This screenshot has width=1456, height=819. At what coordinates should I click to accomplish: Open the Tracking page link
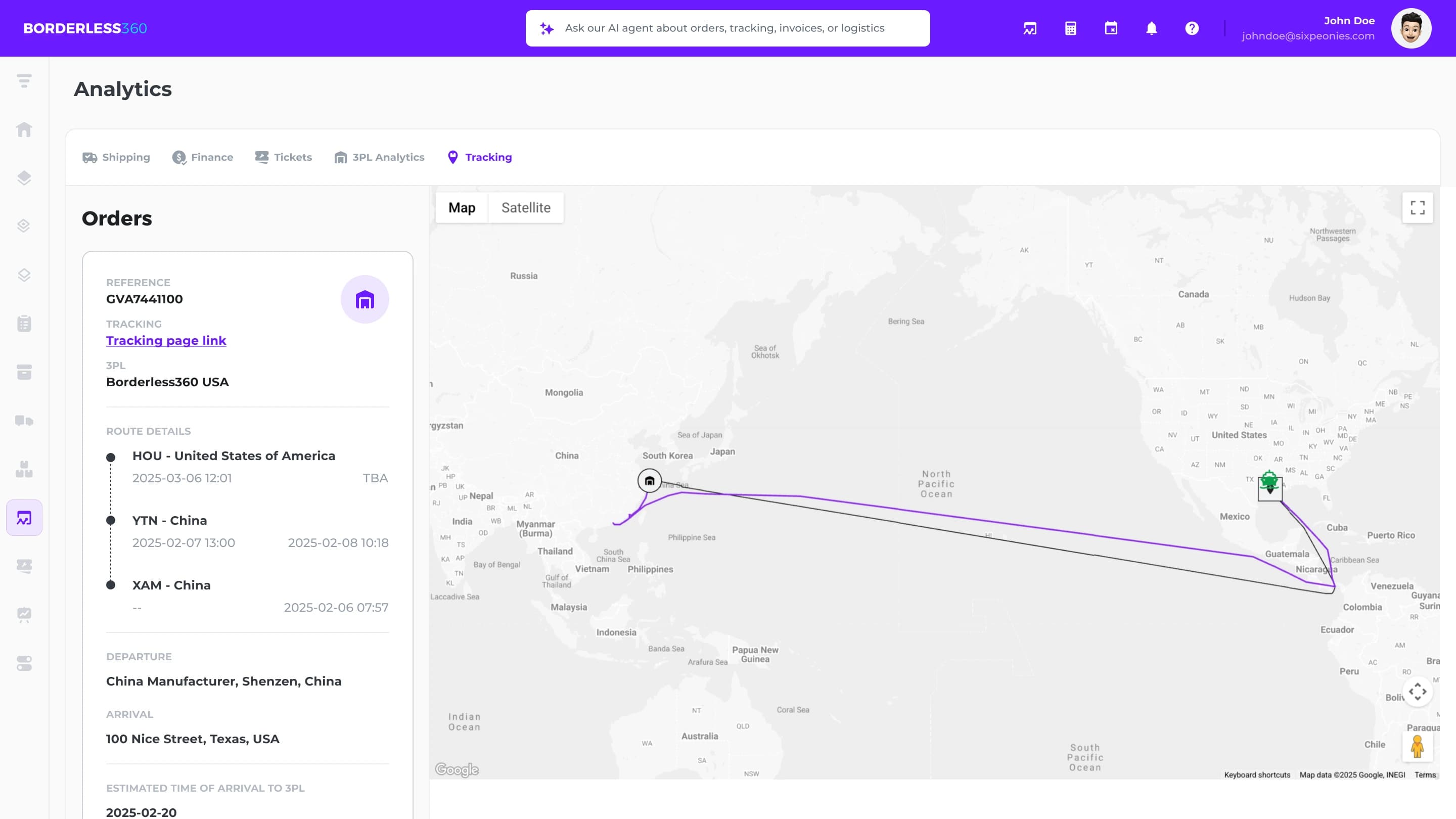point(166,340)
